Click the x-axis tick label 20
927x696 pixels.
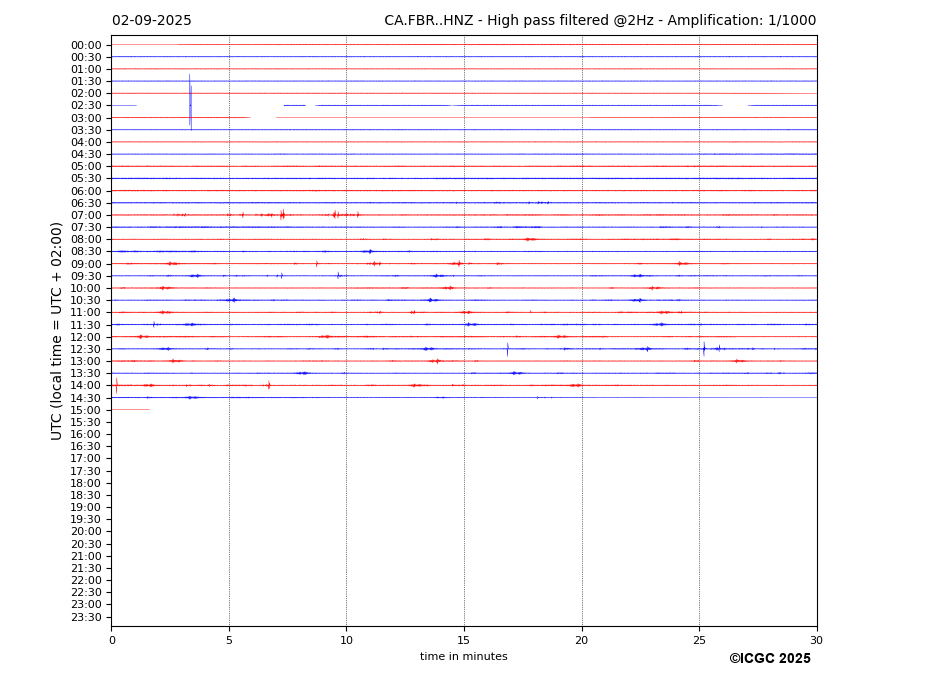582,640
